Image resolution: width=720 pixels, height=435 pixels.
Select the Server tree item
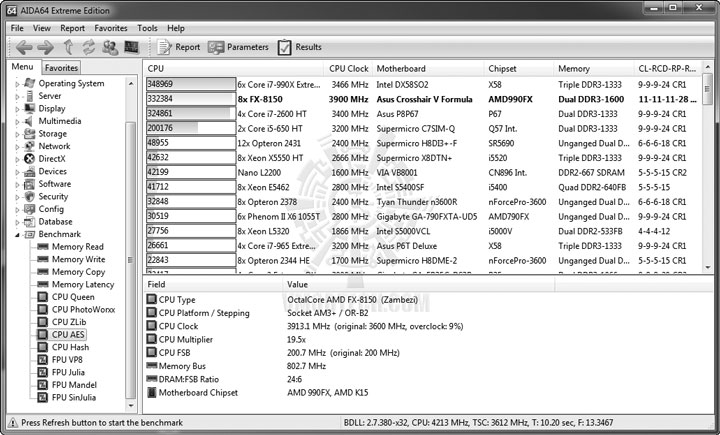click(50, 96)
